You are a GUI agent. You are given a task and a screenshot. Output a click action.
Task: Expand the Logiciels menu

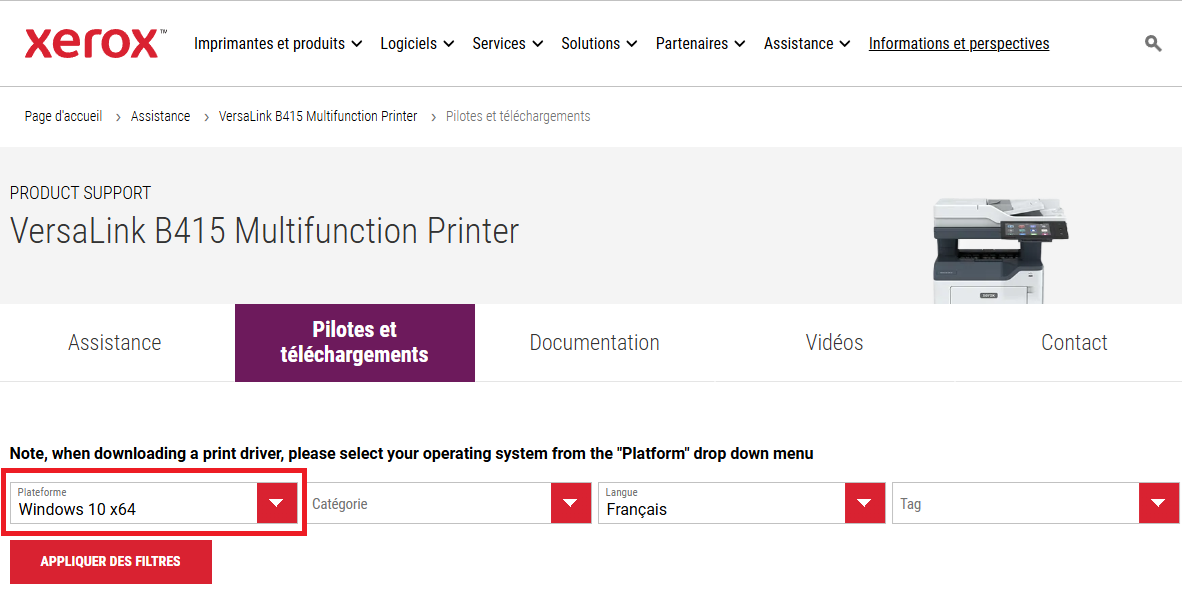pyautogui.click(x=417, y=44)
